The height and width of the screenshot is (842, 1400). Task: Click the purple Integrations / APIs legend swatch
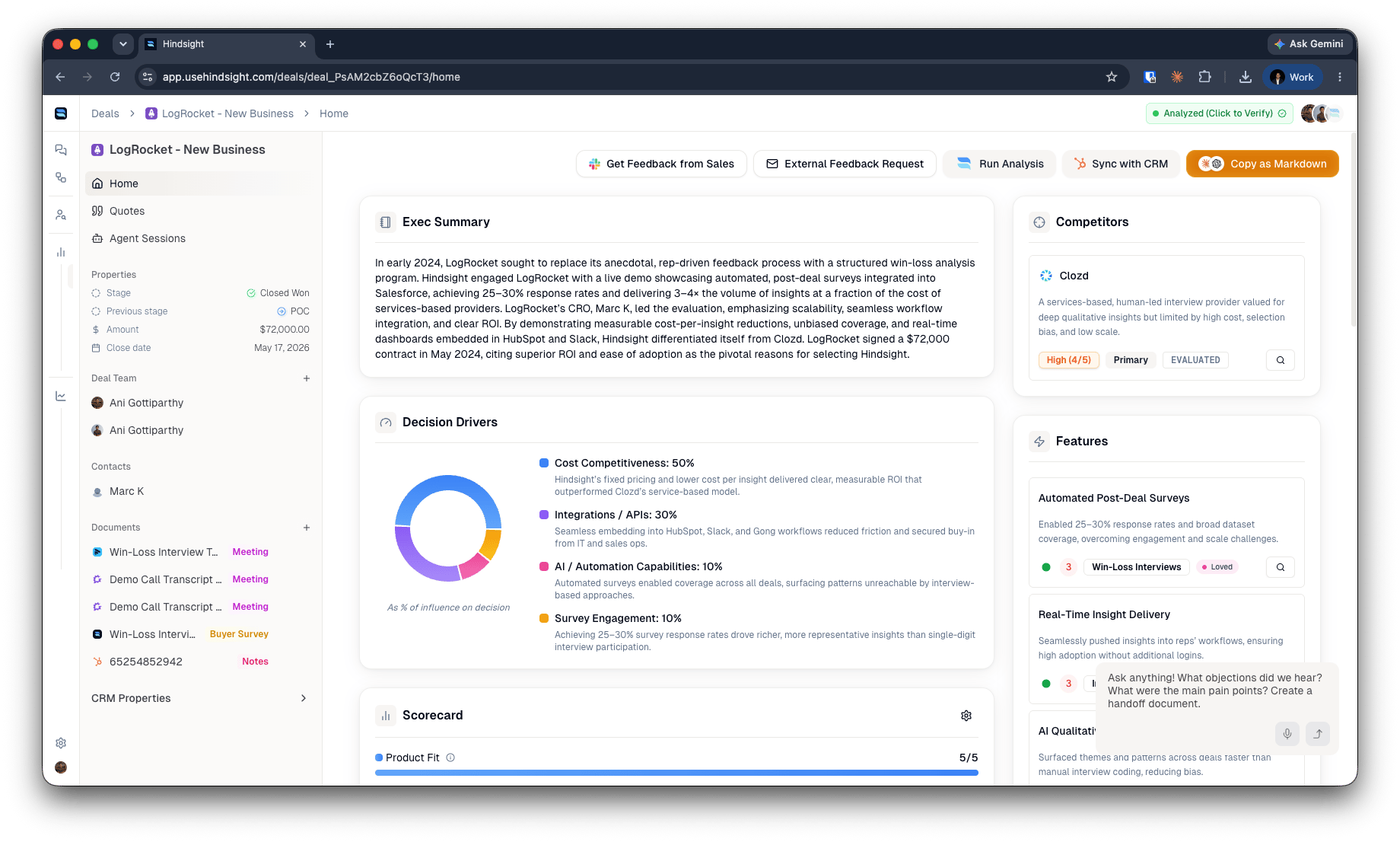pyautogui.click(x=544, y=515)
